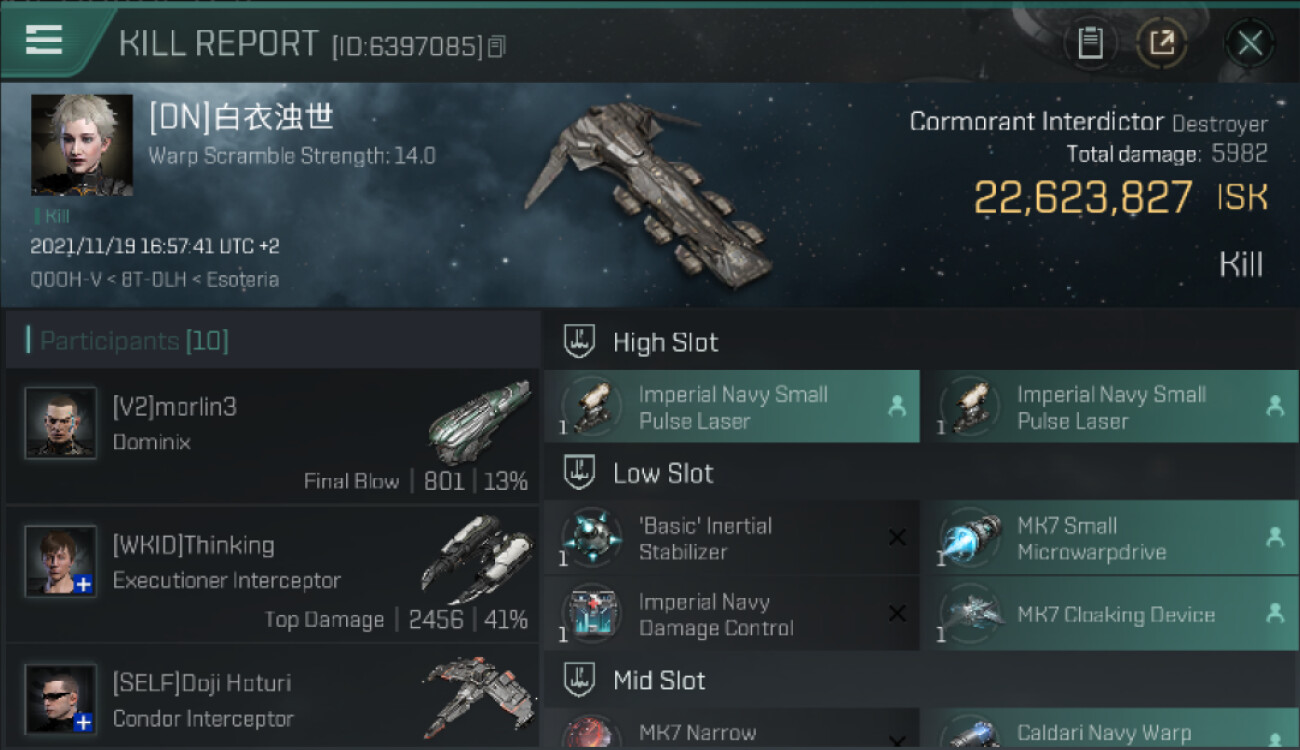Select Doji Hoturi's Condor Interceptor ship

pos(476,697)
